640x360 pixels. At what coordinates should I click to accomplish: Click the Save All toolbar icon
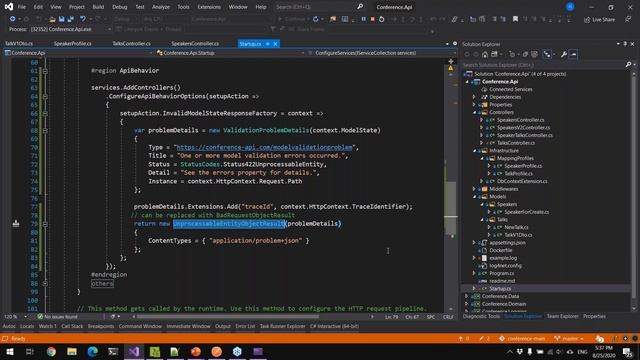[x=70, y=19]
